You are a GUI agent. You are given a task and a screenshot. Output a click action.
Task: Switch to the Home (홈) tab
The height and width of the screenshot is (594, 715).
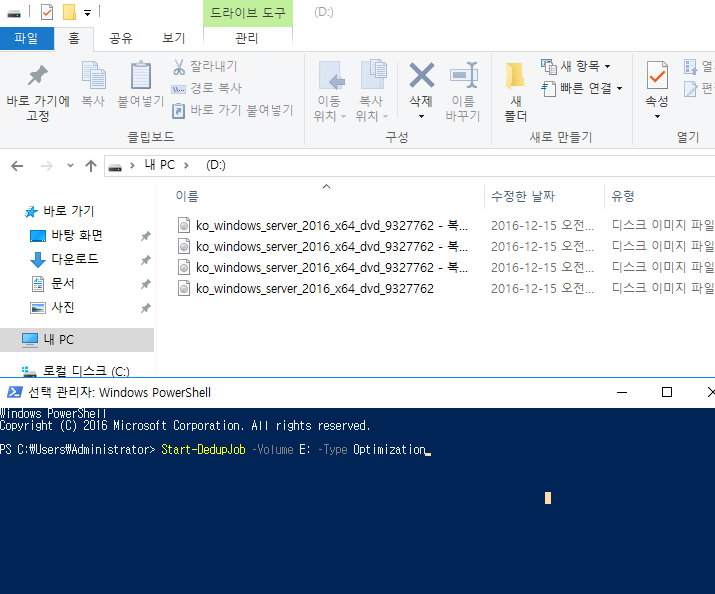click(74, 38)
